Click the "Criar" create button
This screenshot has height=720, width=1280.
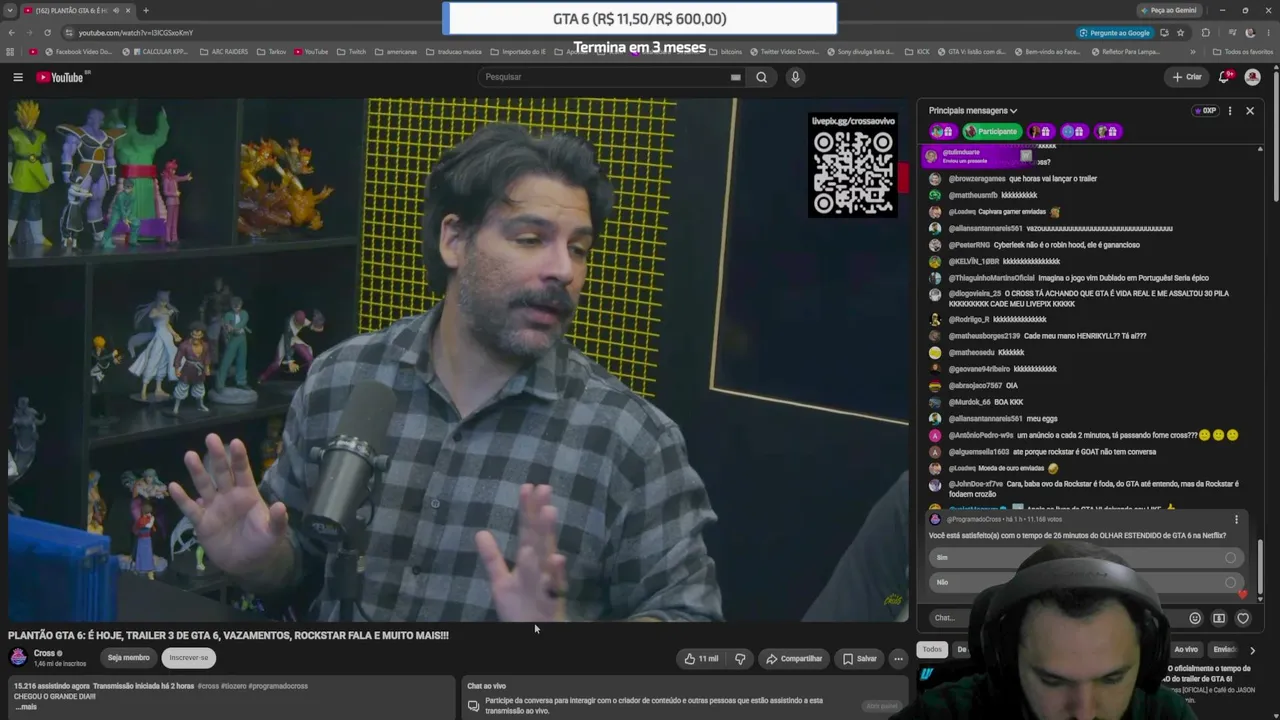point(1187,77)
